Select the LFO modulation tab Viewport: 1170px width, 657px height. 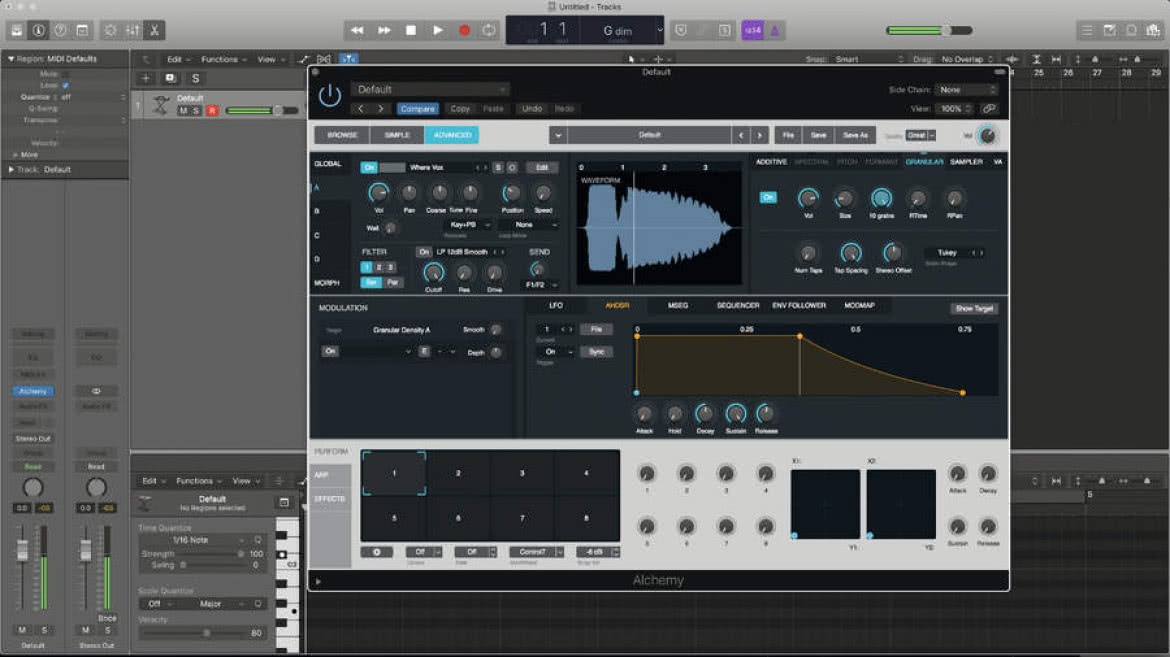(x=556, y=305)
